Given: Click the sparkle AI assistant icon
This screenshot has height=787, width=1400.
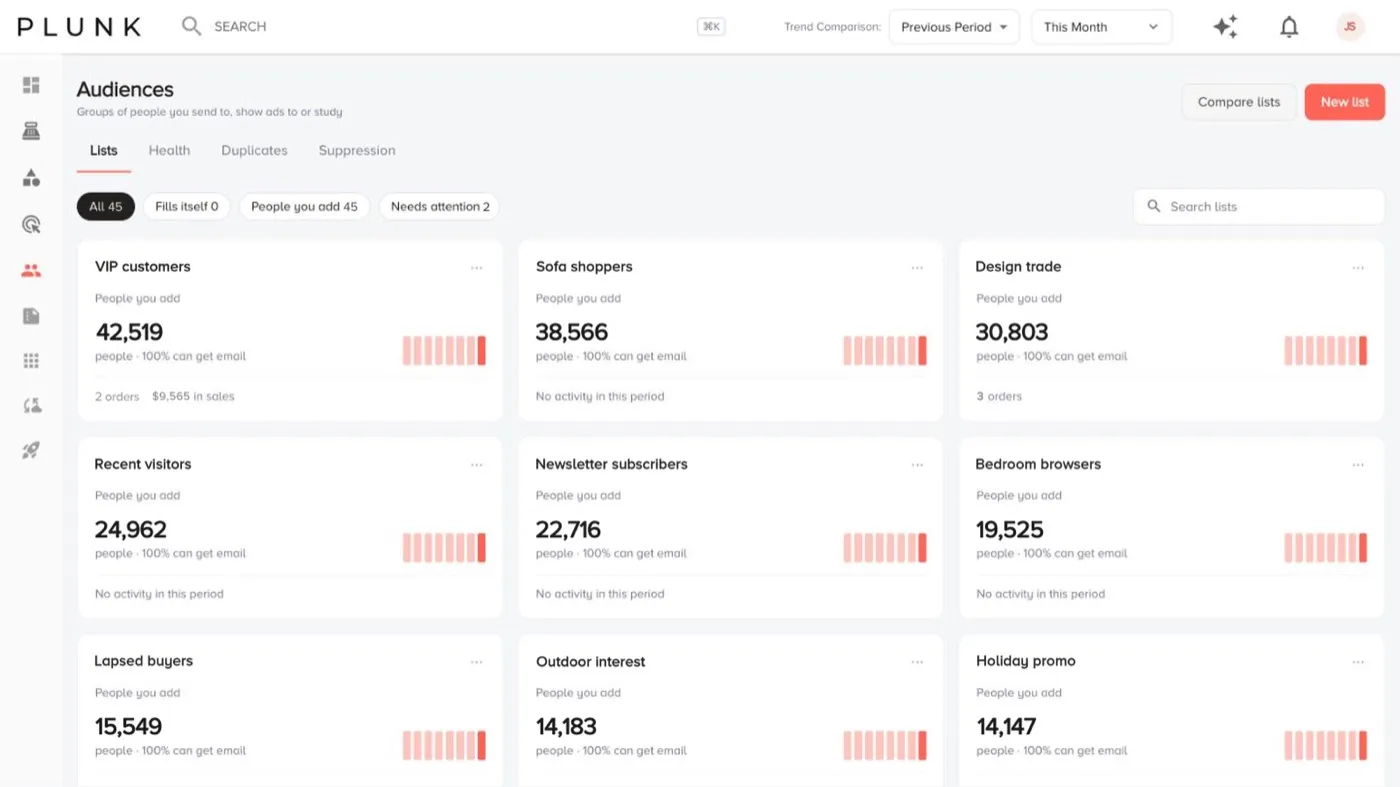Looking at the screenshot, I should [1225, 27].
